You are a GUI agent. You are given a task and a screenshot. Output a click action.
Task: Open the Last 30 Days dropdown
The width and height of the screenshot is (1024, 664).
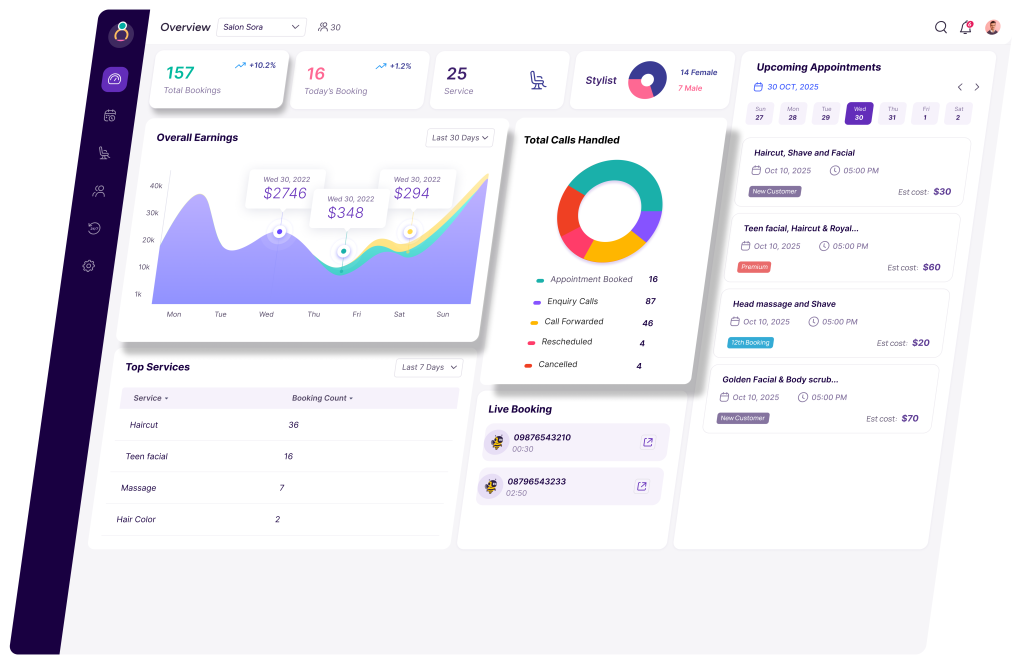(x=460, y=138)
